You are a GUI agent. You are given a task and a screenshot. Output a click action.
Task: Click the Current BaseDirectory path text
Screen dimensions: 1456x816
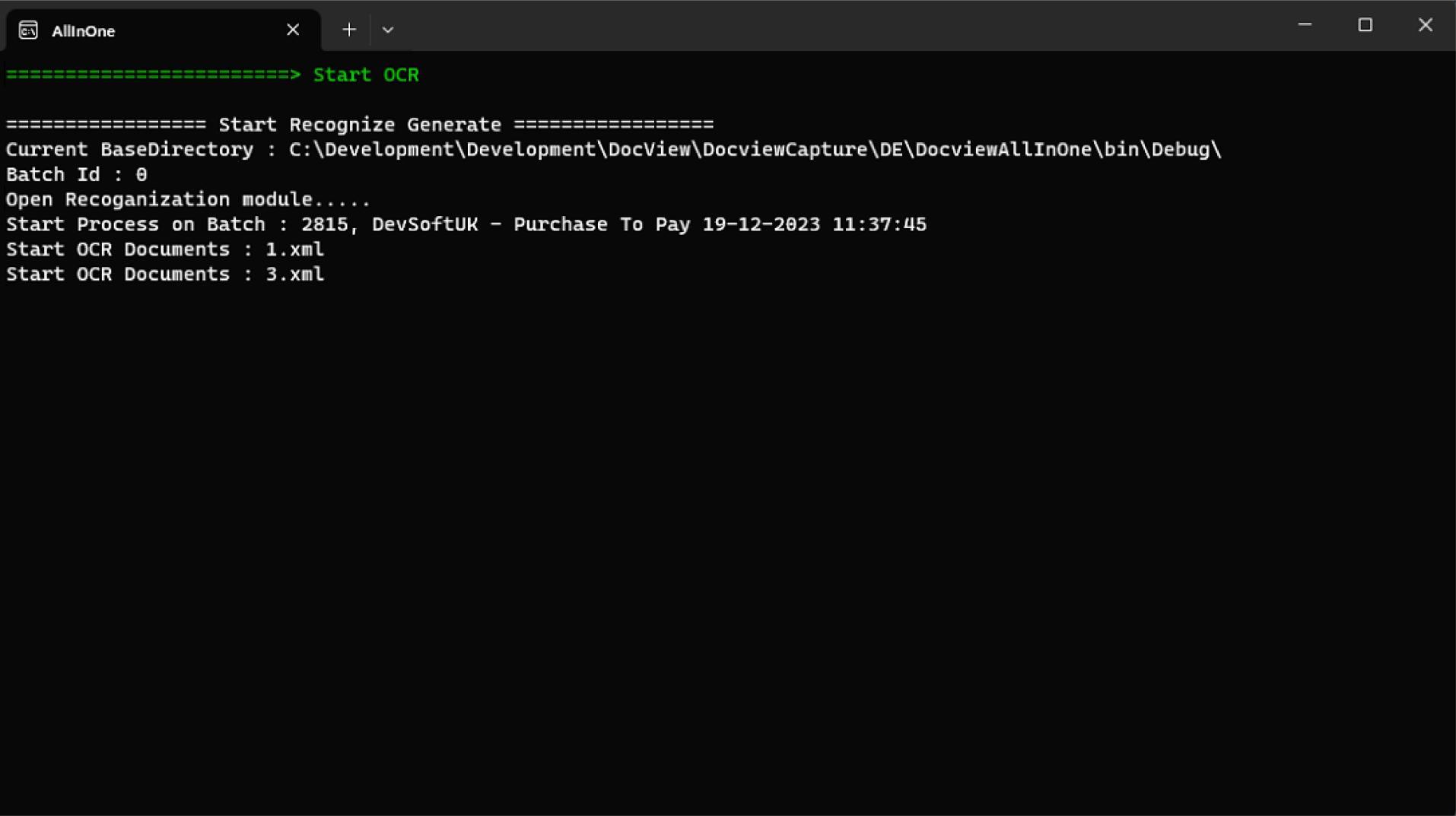pos(755,150)
